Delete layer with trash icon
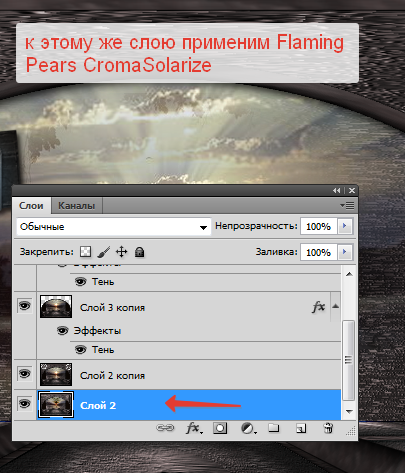This screenshot has height=473, width=405. point(328,428)
